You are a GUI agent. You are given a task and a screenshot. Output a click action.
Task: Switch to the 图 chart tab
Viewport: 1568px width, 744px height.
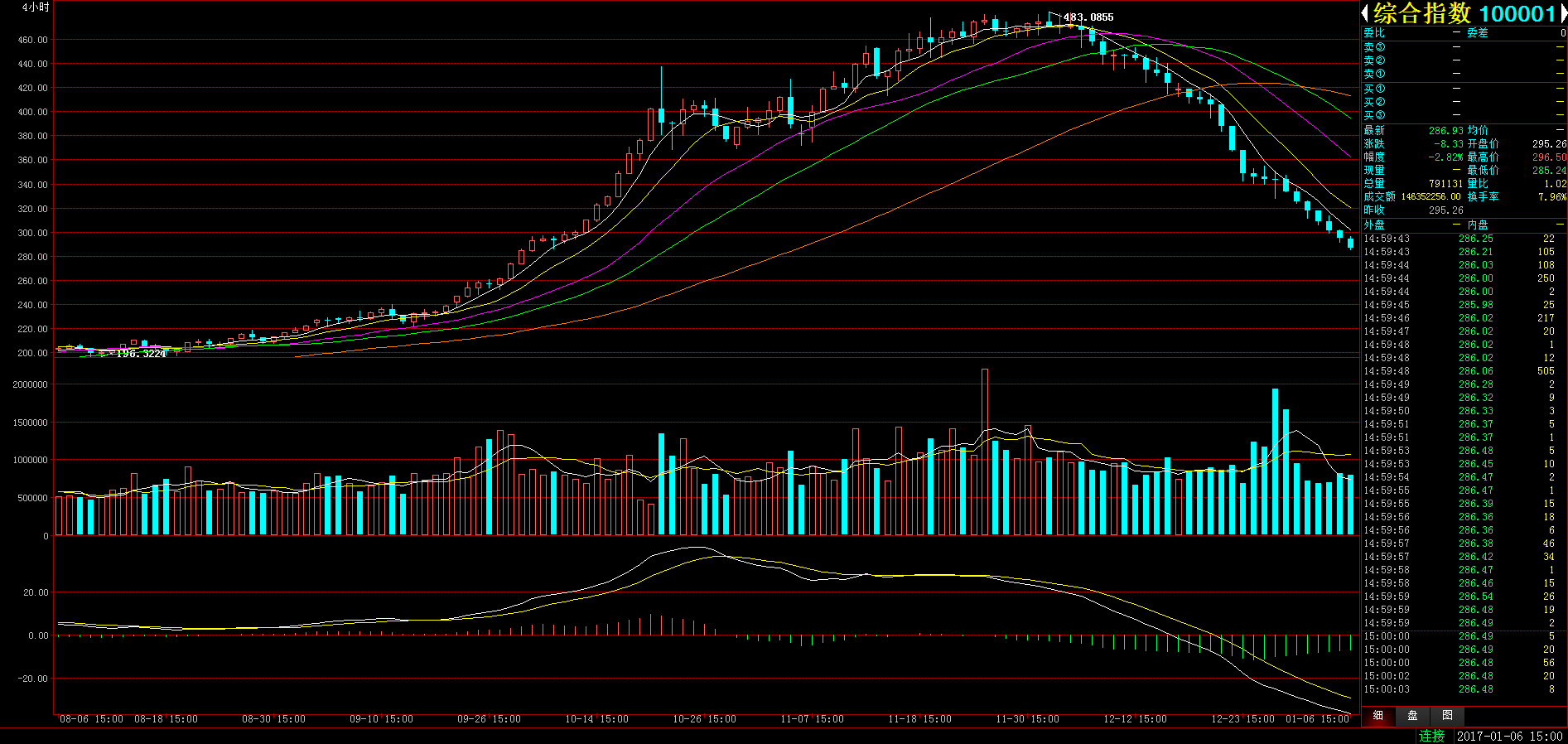1447,715
